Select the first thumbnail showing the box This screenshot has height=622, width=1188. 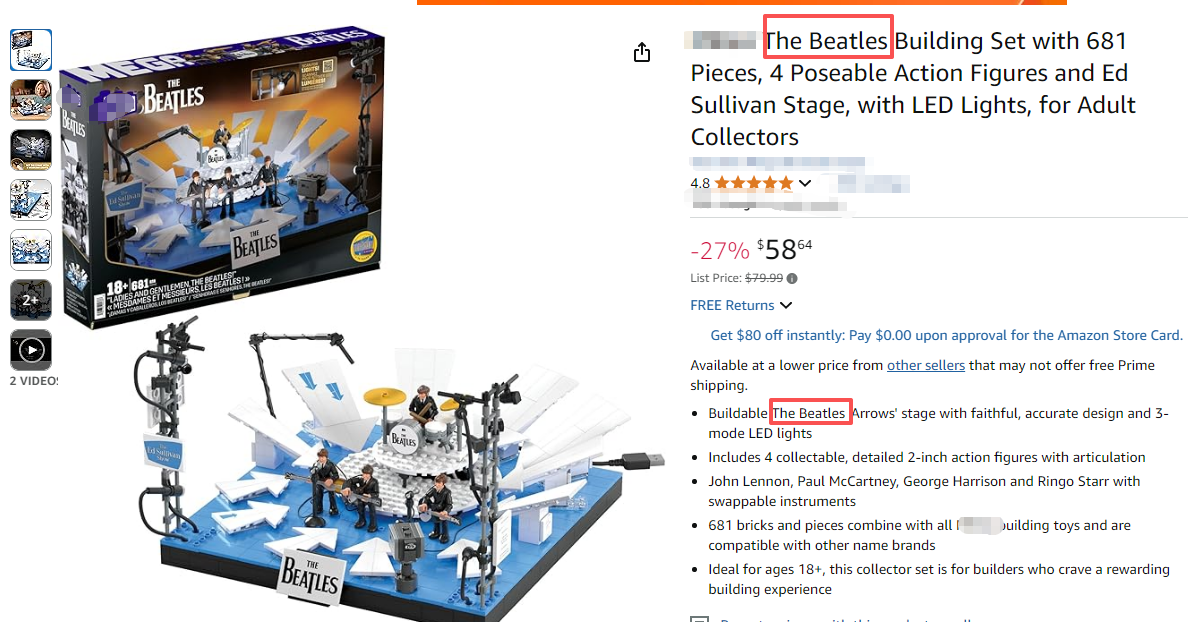click(31, 50)
